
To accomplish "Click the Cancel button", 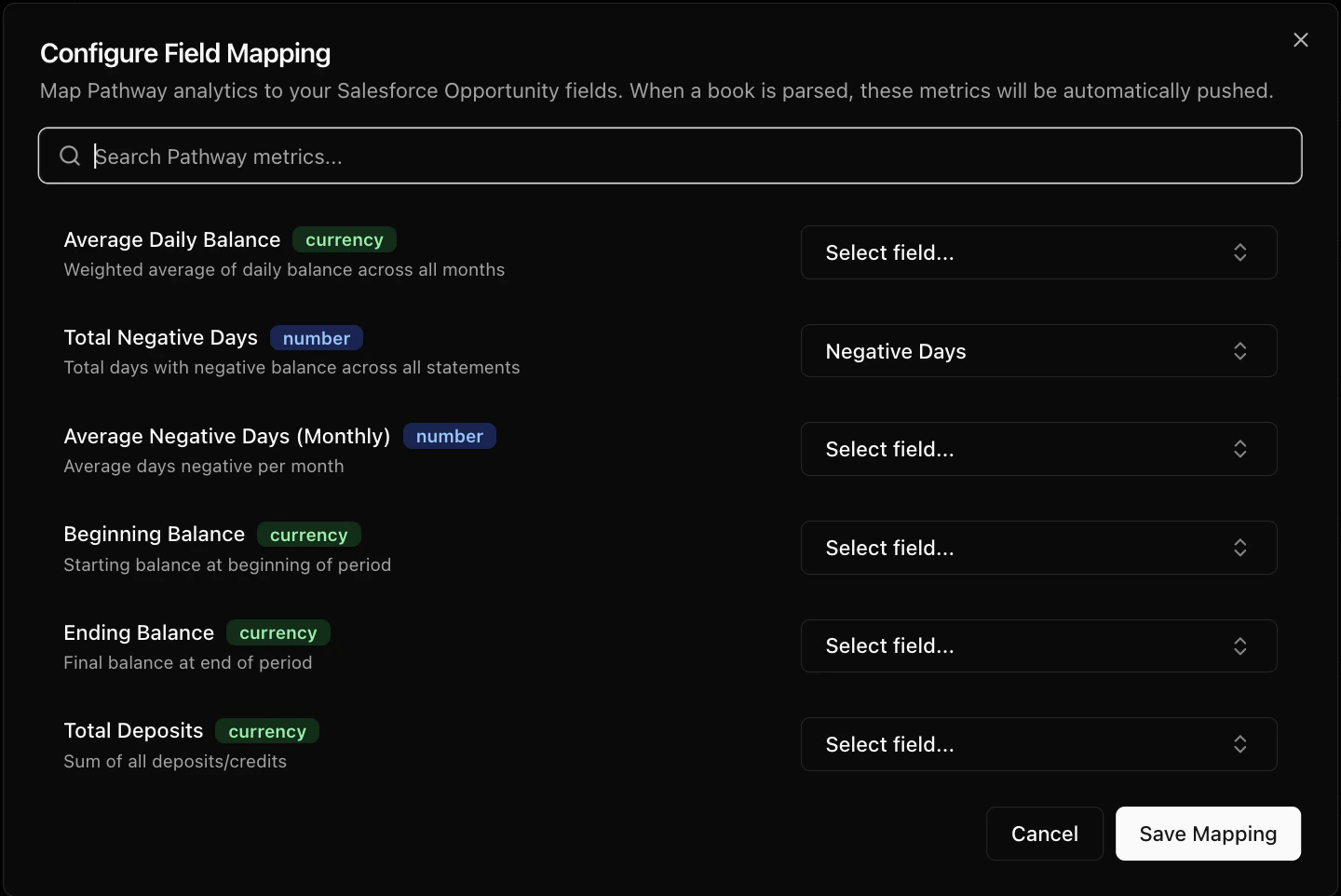I will click(x=1045, y=834).
